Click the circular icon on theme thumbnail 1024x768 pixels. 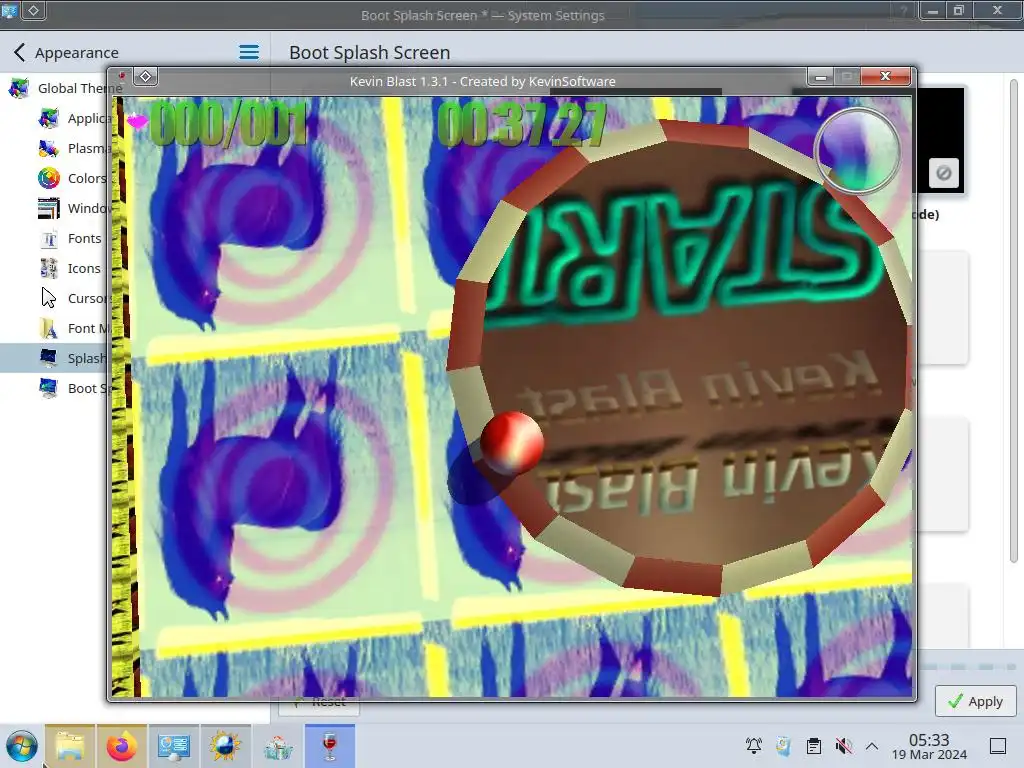(x=943, y=173)
